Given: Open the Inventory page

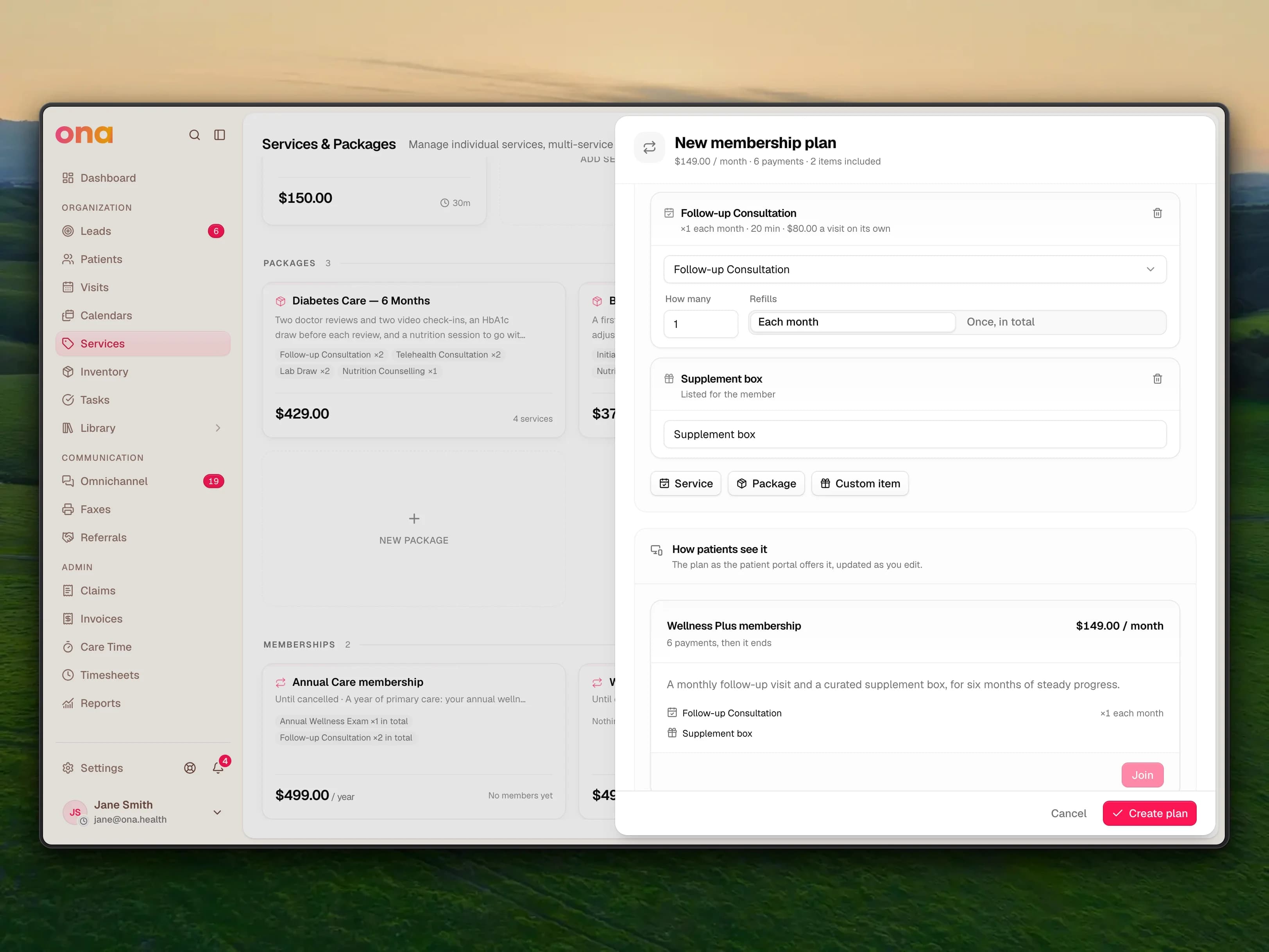Looking at the screenshot, I should 143,372.
